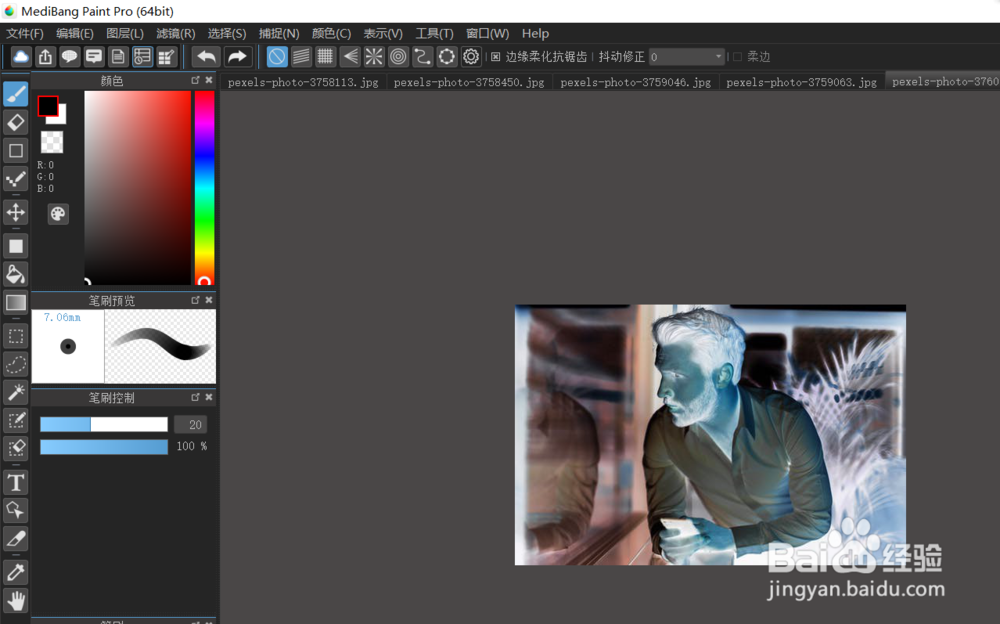Select the Text tool

point(16,482)
